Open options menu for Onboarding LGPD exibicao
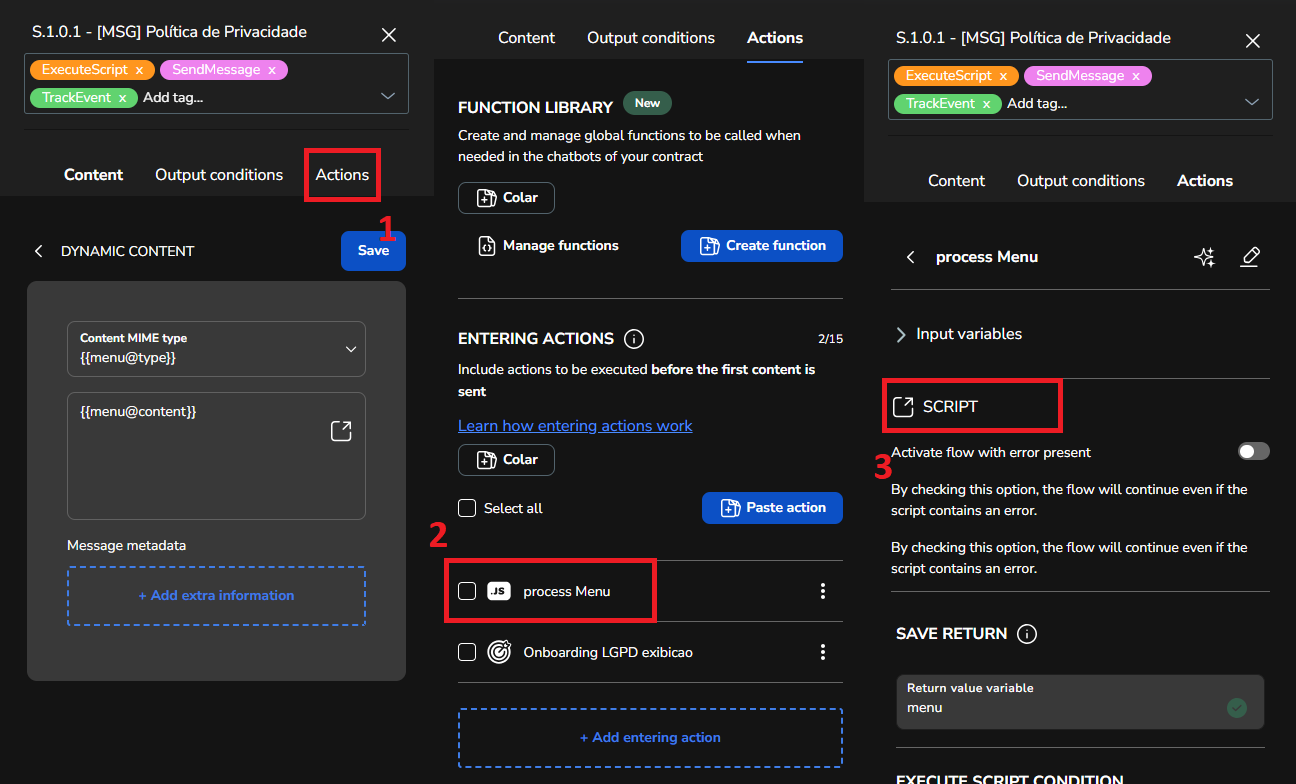This screenshot has width=1296, height=784. coord(823,652)
